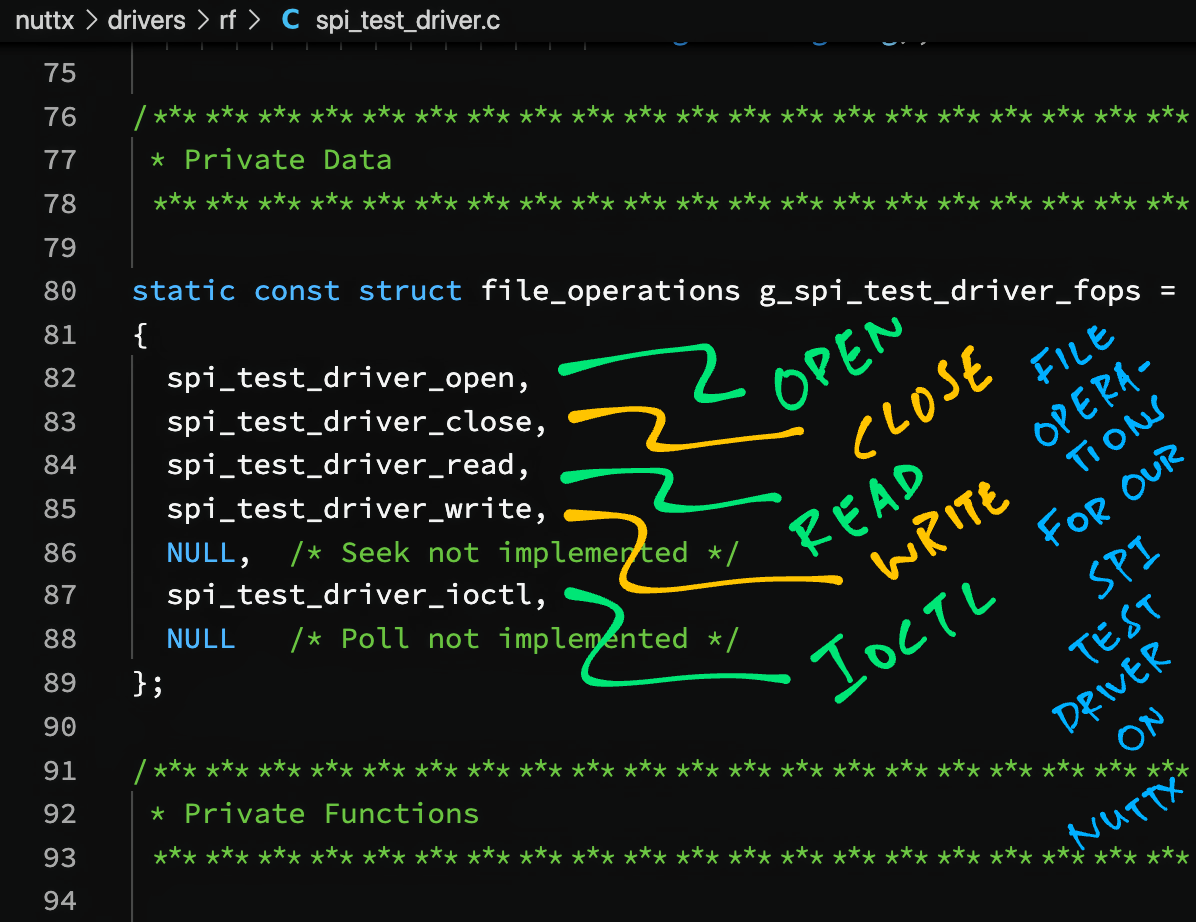Click line number 89 in the gutter
The width and height of the screenshot is (1196, 922).
coord(60,683)
